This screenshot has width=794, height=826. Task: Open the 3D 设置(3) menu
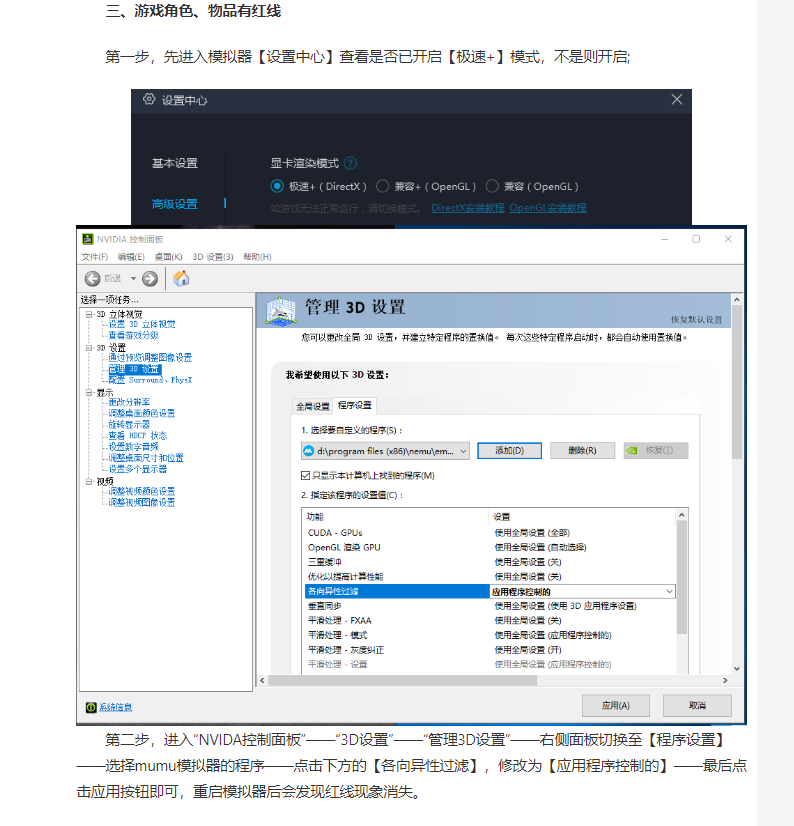213,257
